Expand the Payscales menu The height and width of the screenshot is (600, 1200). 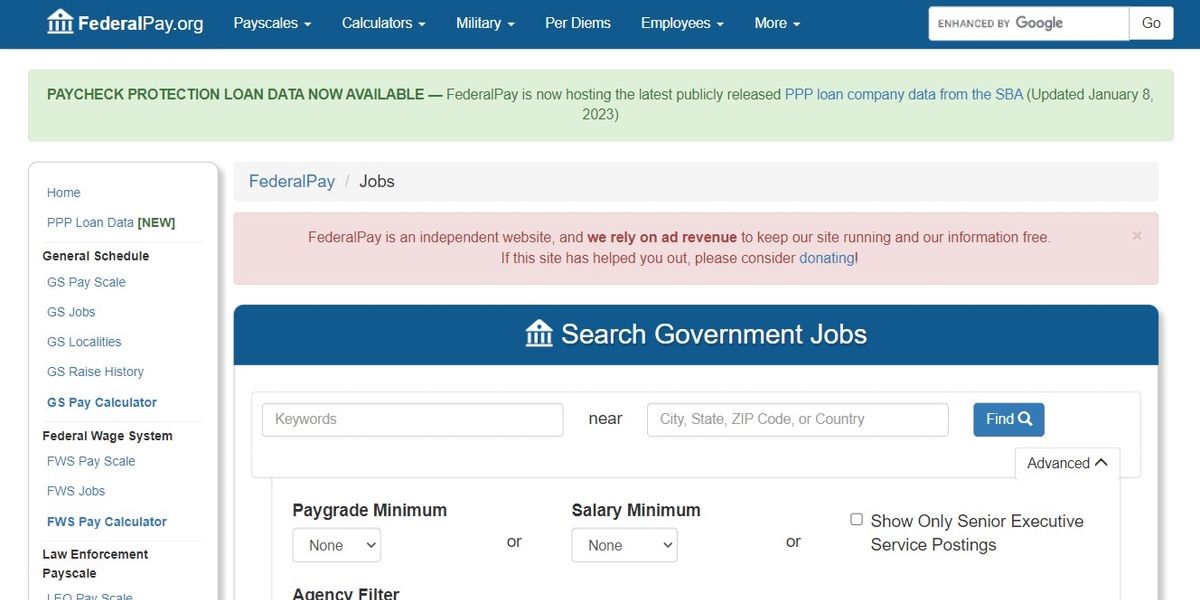[x=272, y=23]
